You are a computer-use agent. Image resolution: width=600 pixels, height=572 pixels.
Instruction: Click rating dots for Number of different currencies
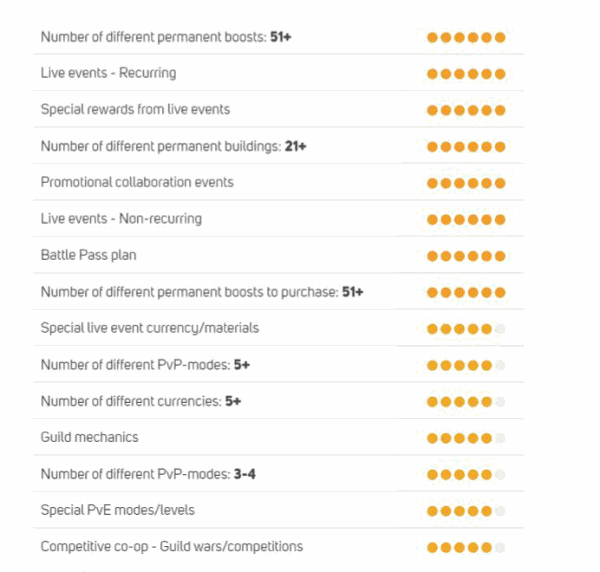pyautogui.click(x=466, y=402)
